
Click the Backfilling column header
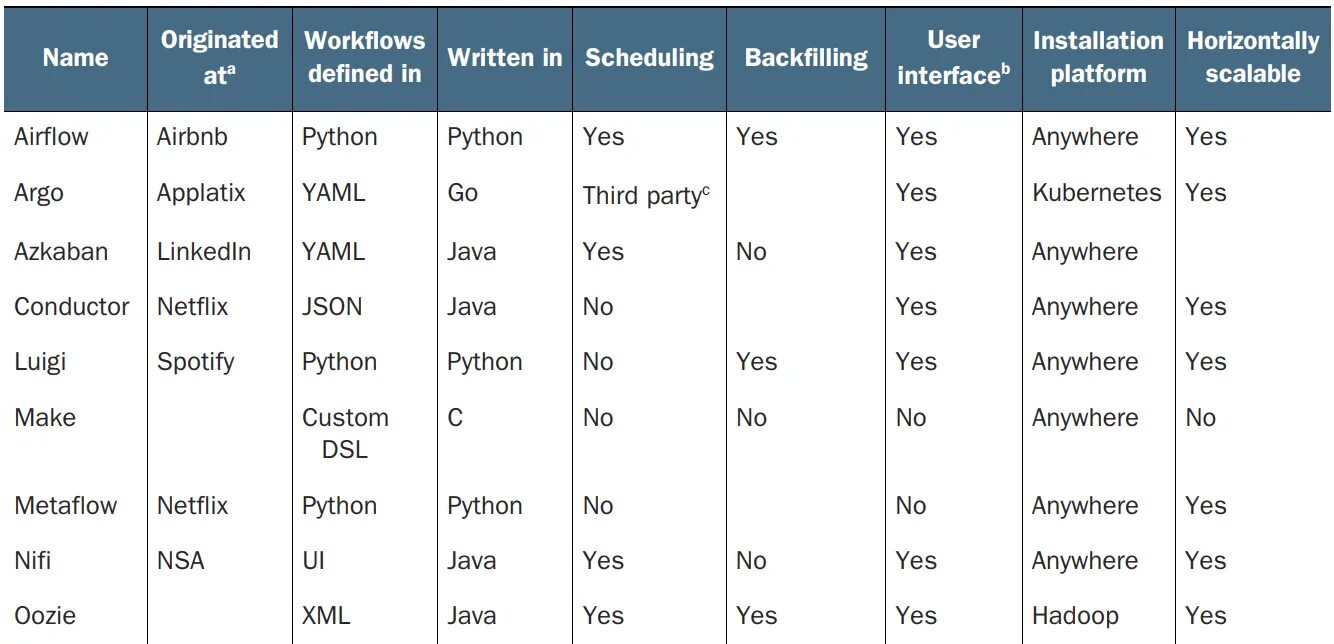(x=806, y=58)
